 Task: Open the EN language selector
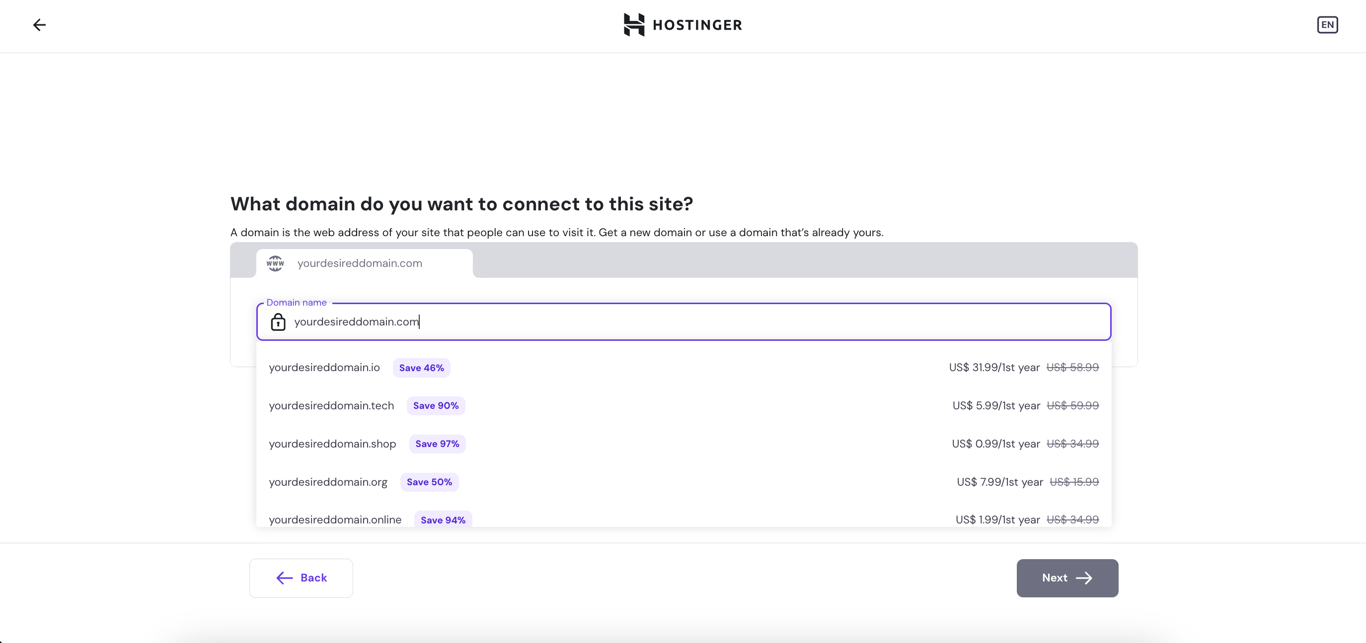coord(1327,24)
